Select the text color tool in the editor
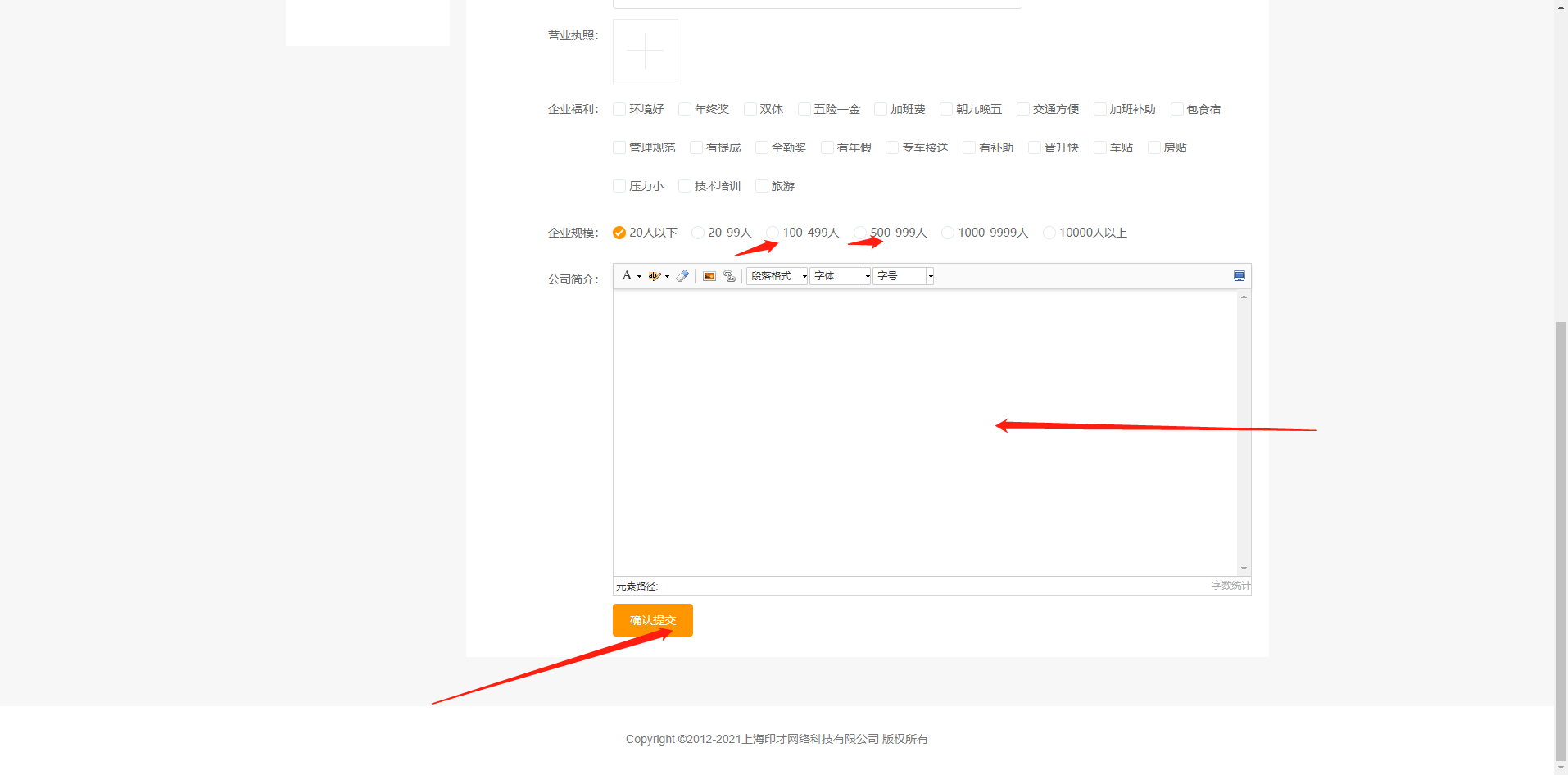 click(627, 275)
